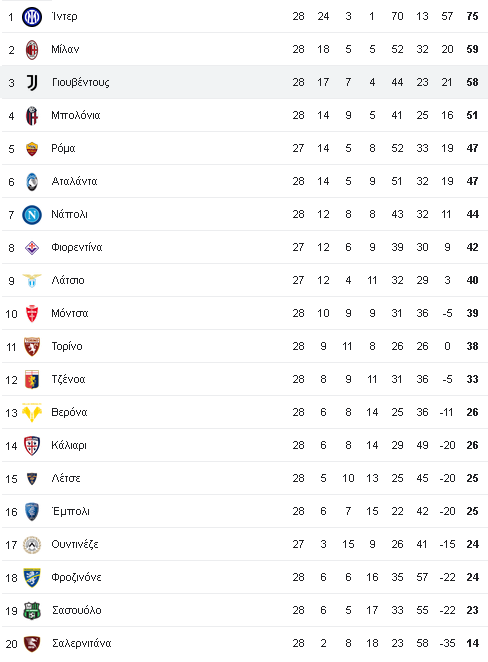Click the Bologna club crest
Screen dimensions: 488x662
(x=32, y=116)
